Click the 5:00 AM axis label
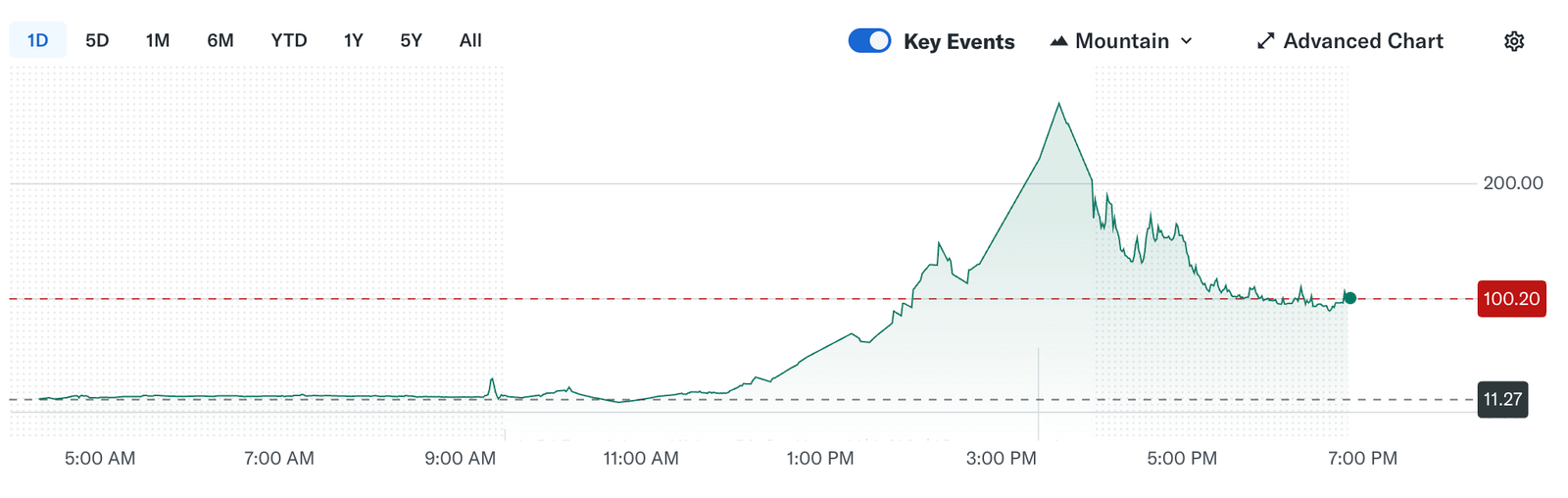Screen dimensions: 1568x498 click(x=100, y=458)
